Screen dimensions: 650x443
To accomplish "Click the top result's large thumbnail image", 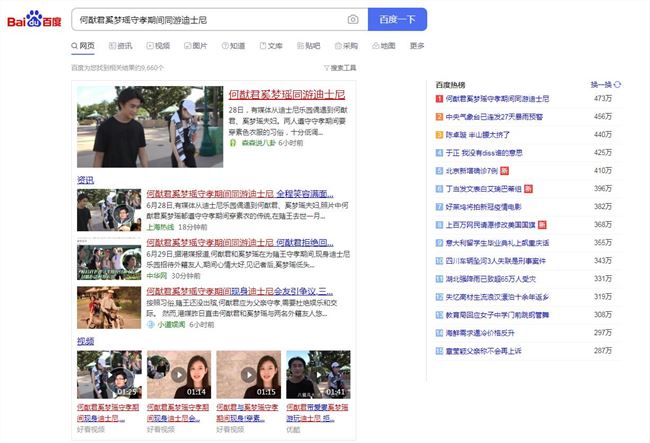I will click(x=150, y=127).
